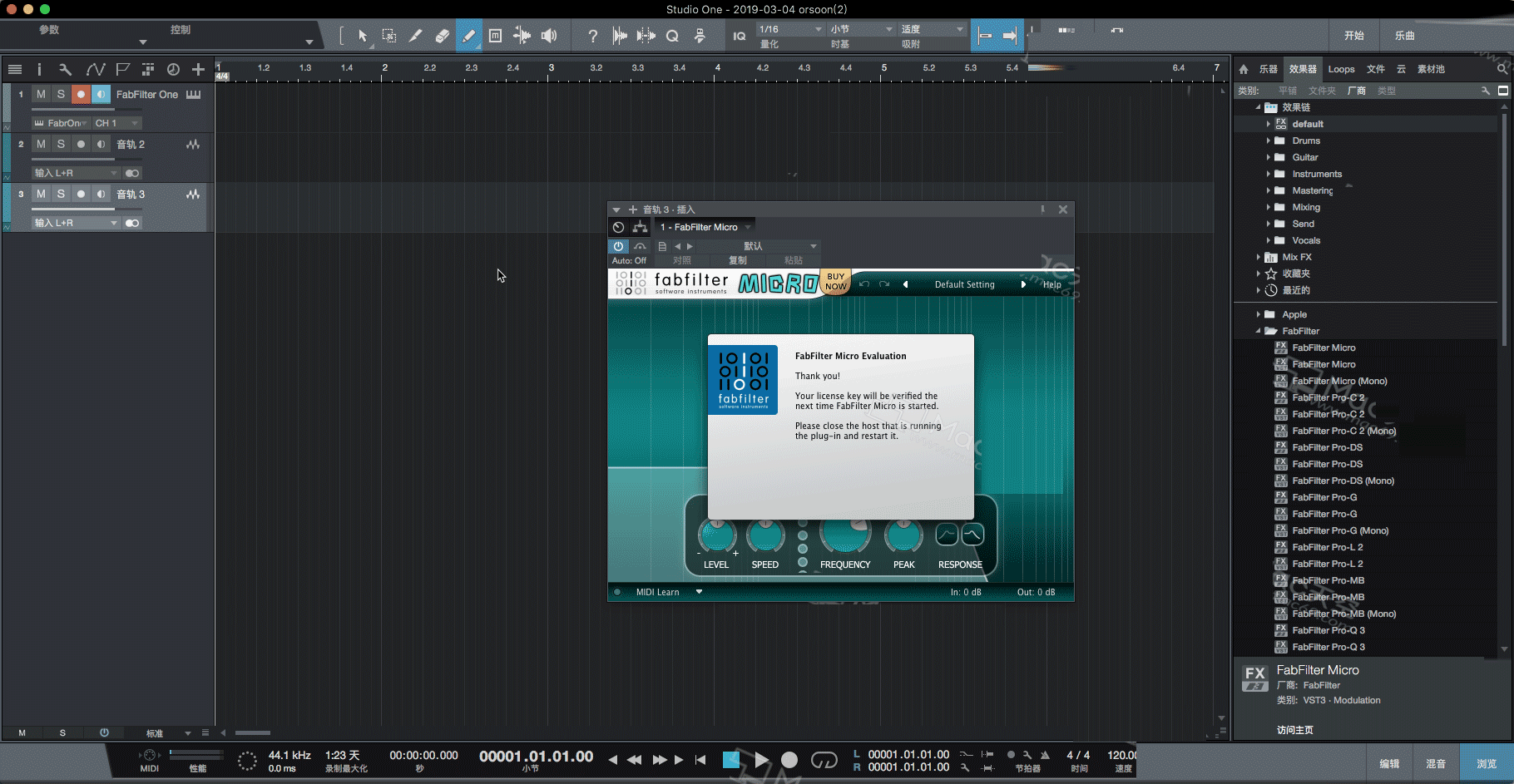
Task: Select the Arrow tool in the toolbar
Action: coord(363,36)
